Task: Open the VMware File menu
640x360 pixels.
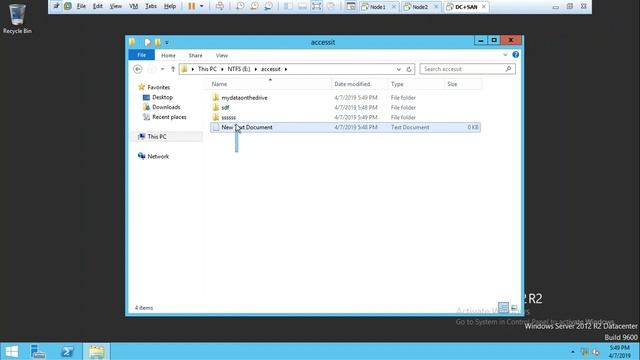Action: click(x=81, y=6)
